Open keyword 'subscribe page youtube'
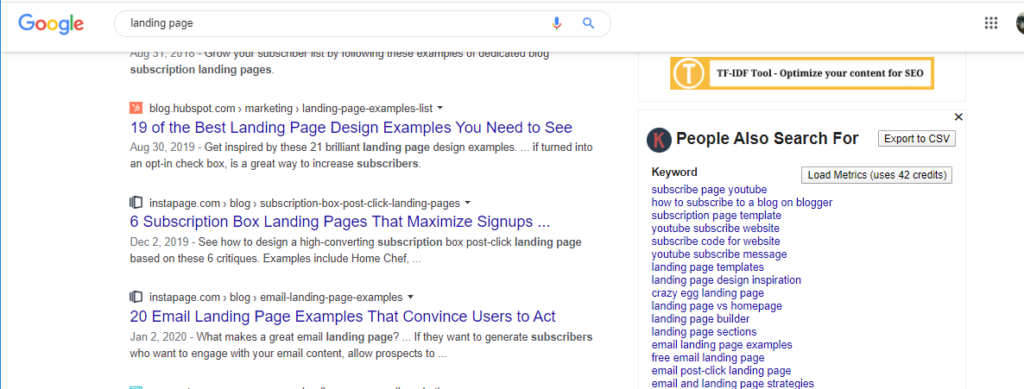 709,190
